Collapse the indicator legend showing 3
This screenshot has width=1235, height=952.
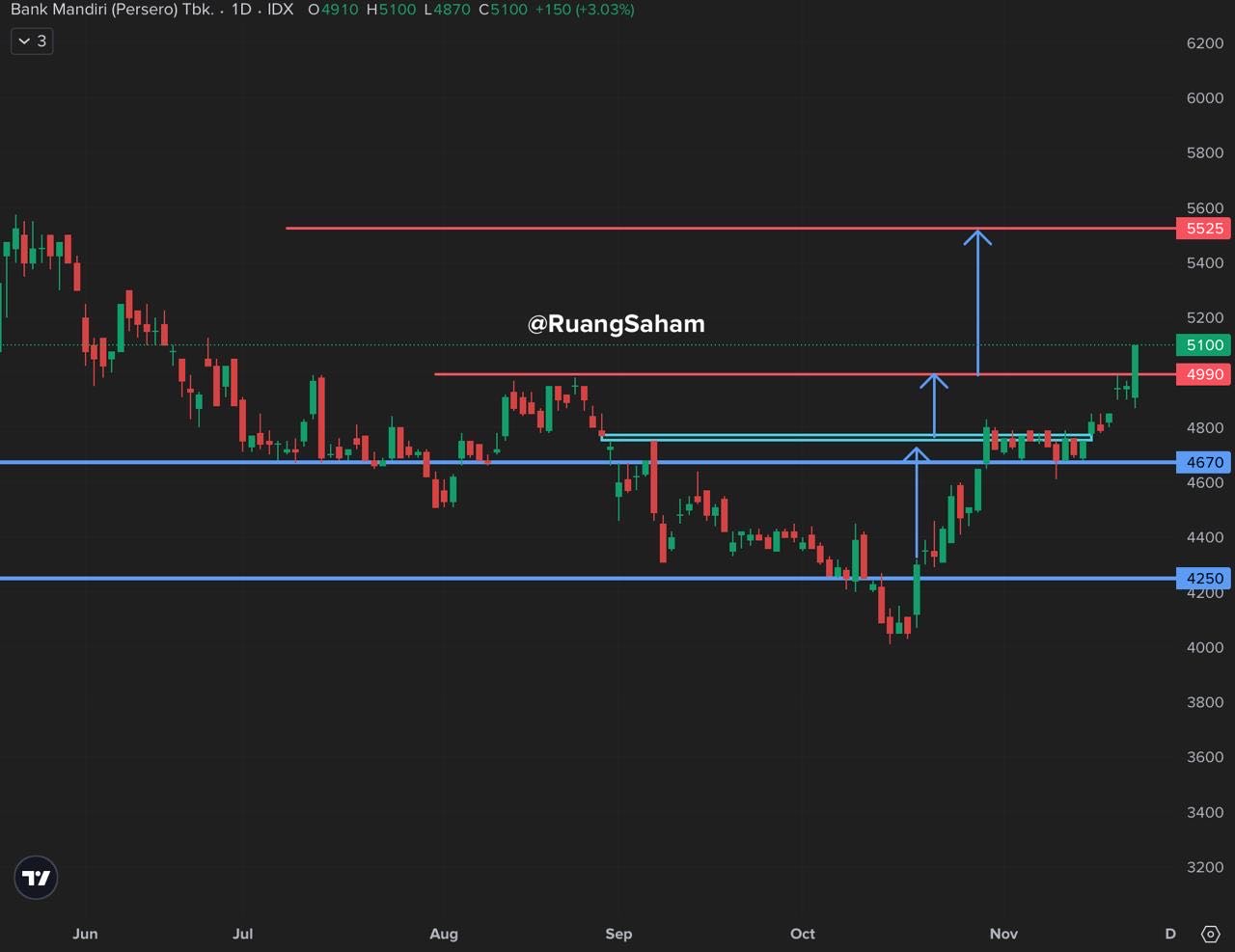pyautogui.click(x=32, y=41)
